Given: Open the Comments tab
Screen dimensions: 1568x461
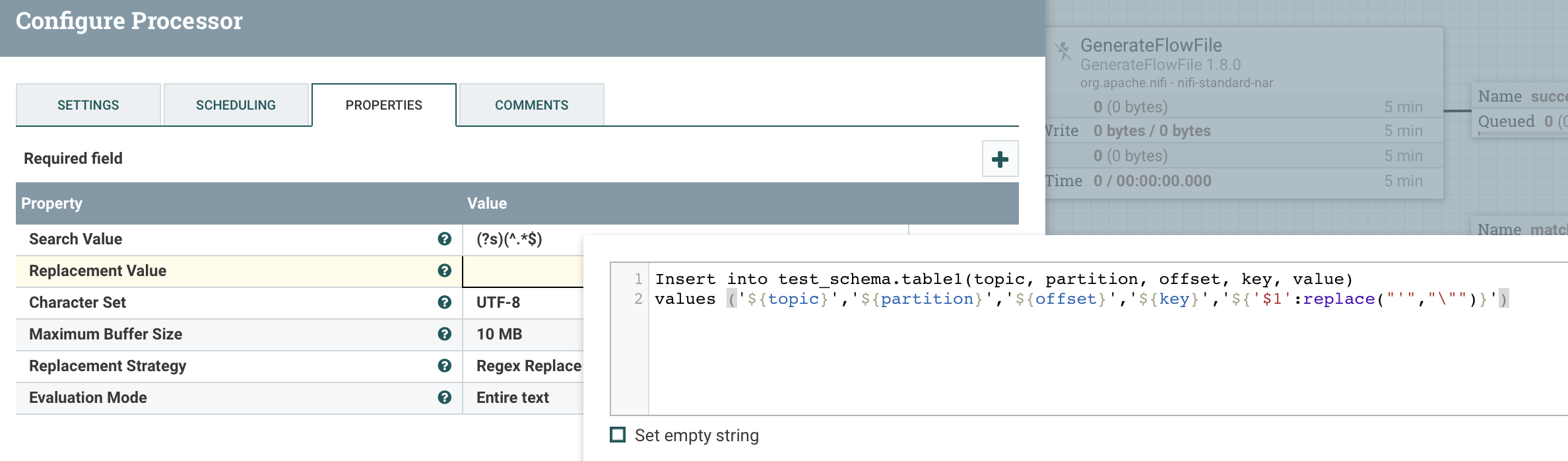Looking at the screenshot, I should pyautogui.click(x=531, y=105).
